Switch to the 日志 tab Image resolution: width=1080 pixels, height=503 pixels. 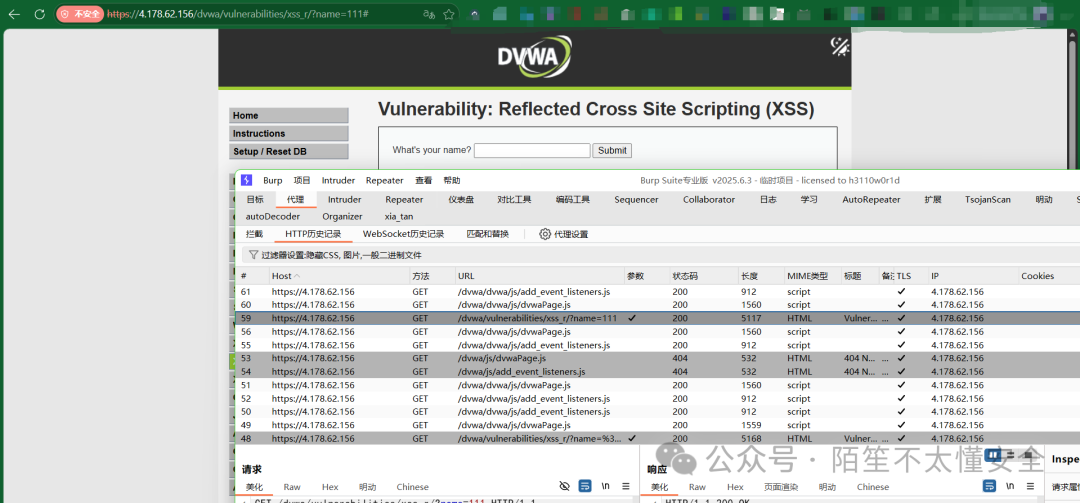[768, 200]
